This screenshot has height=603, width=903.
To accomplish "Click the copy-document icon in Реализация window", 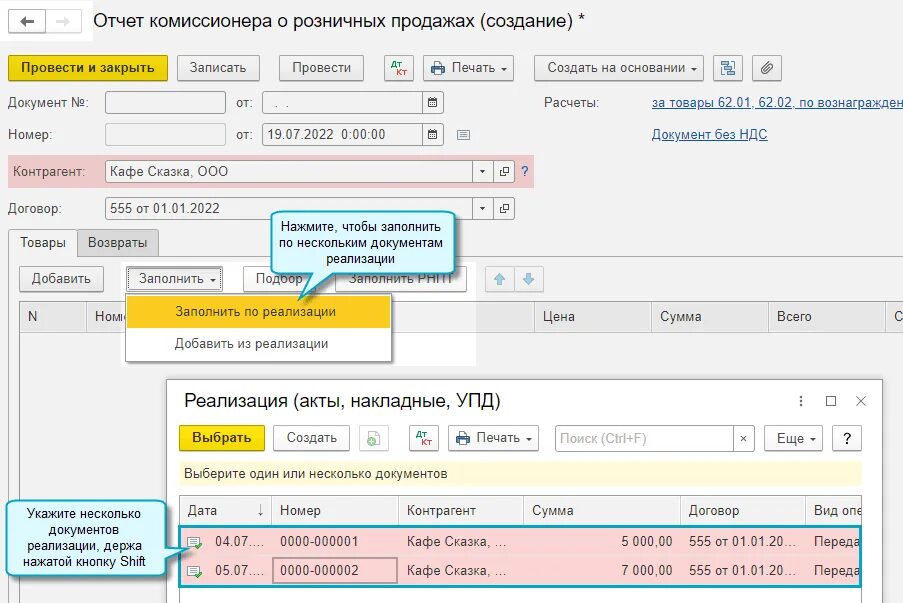I will click(x=373, y=438).
